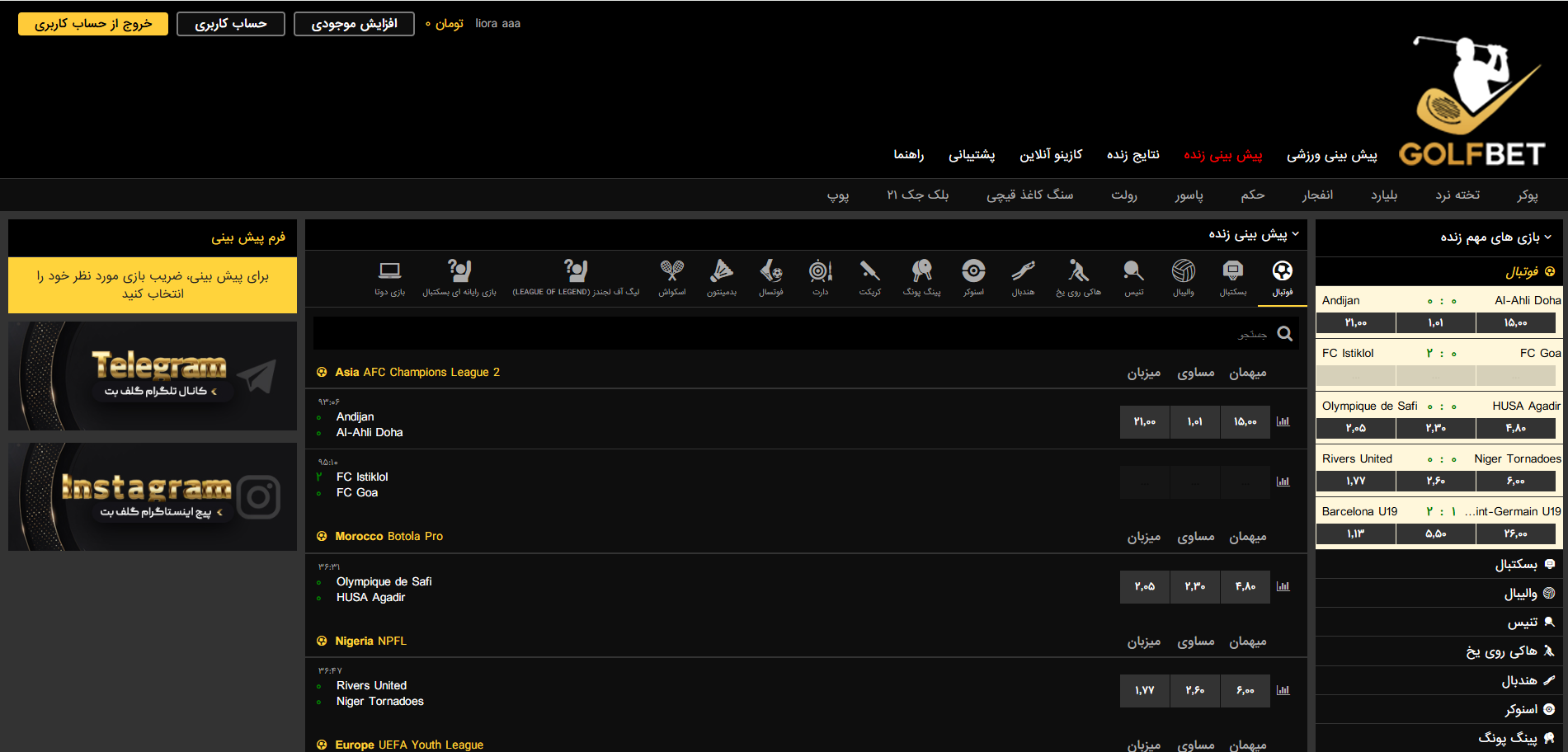Open the Telegram channel banner

coord(153,376)
